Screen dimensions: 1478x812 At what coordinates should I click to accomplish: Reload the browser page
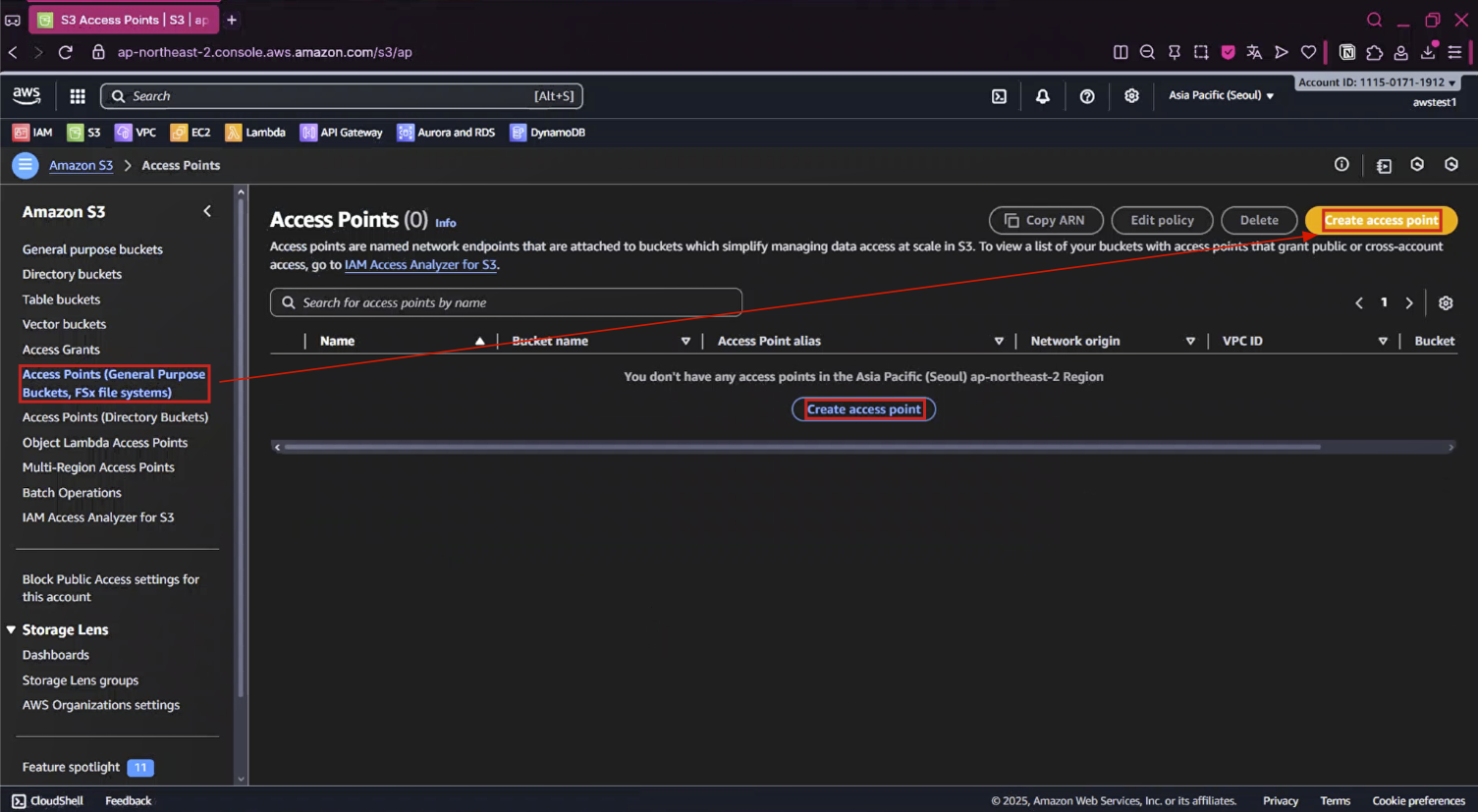tap(66, 52)
